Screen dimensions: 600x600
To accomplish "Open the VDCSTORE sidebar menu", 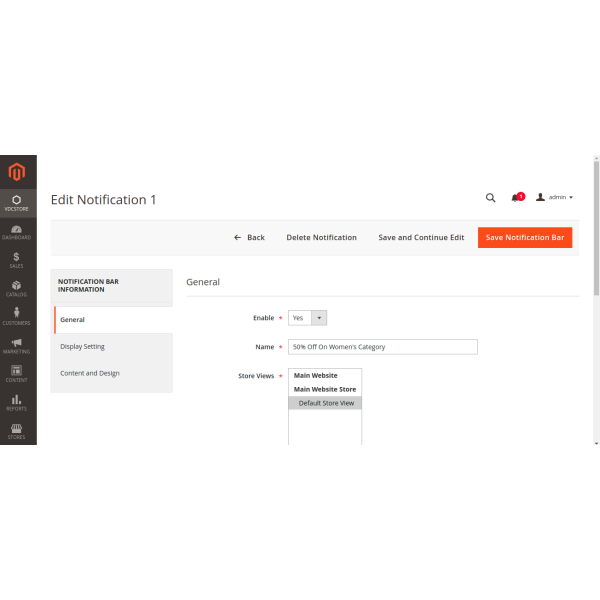I will (x=16, y=203).
